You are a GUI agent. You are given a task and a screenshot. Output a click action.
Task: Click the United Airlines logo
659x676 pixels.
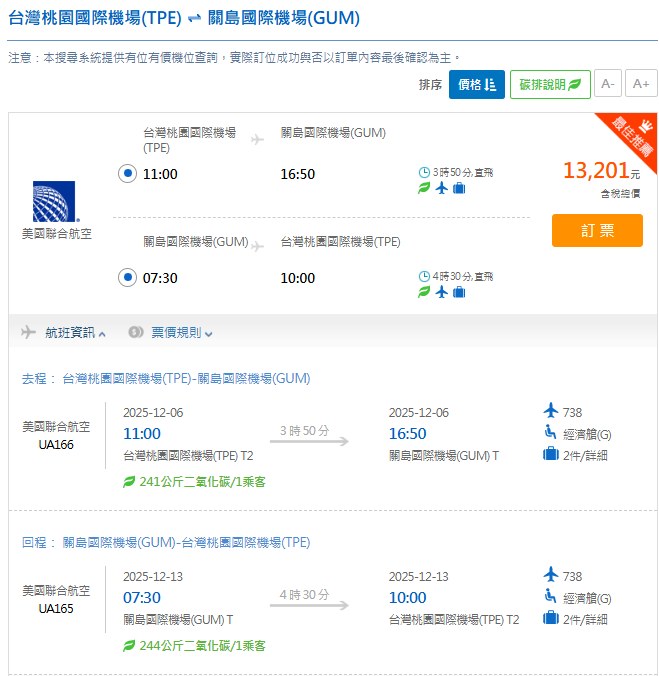coord(55,201)
